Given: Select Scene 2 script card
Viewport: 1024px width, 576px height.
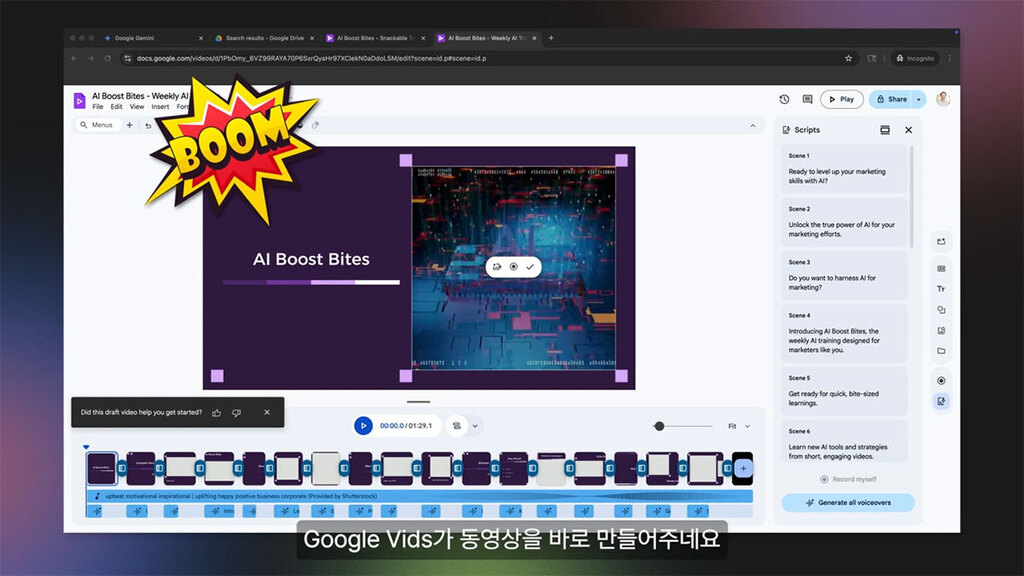Looking at the screenshot, I should 844,222.
